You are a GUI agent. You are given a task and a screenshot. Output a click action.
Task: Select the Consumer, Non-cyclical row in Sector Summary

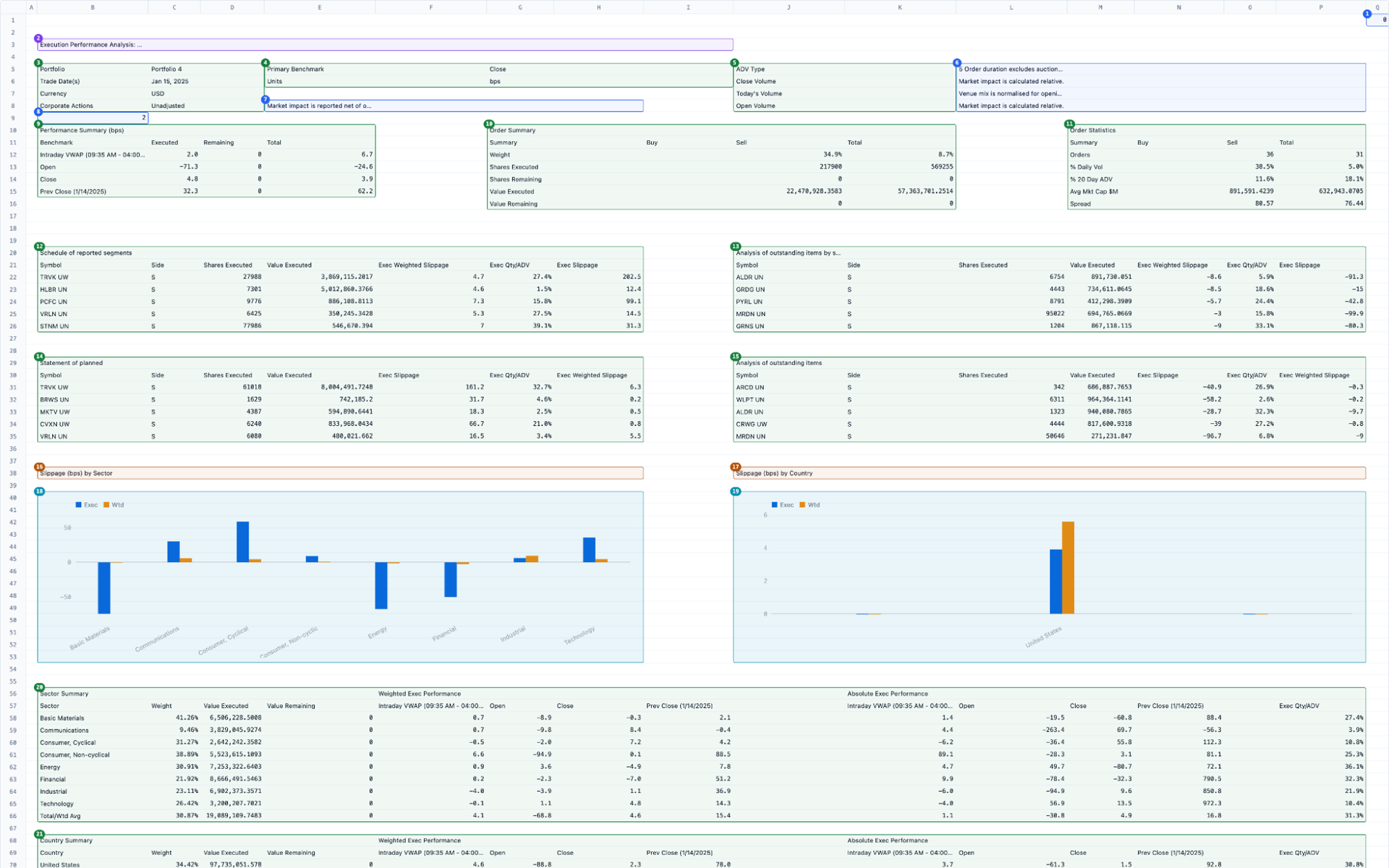(x=701, y=755)
